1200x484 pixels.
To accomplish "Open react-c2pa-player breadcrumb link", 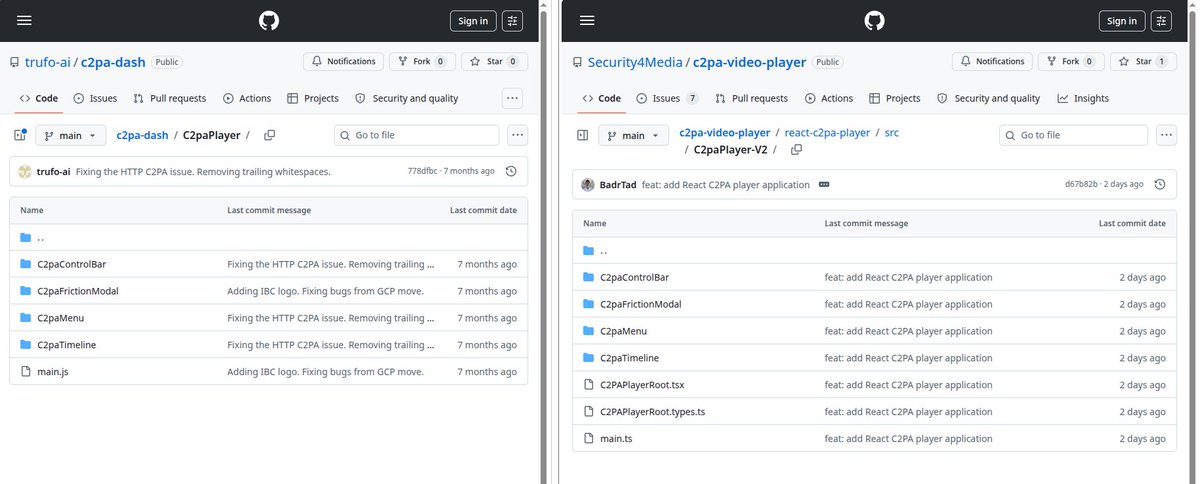I will click(827, 132).
